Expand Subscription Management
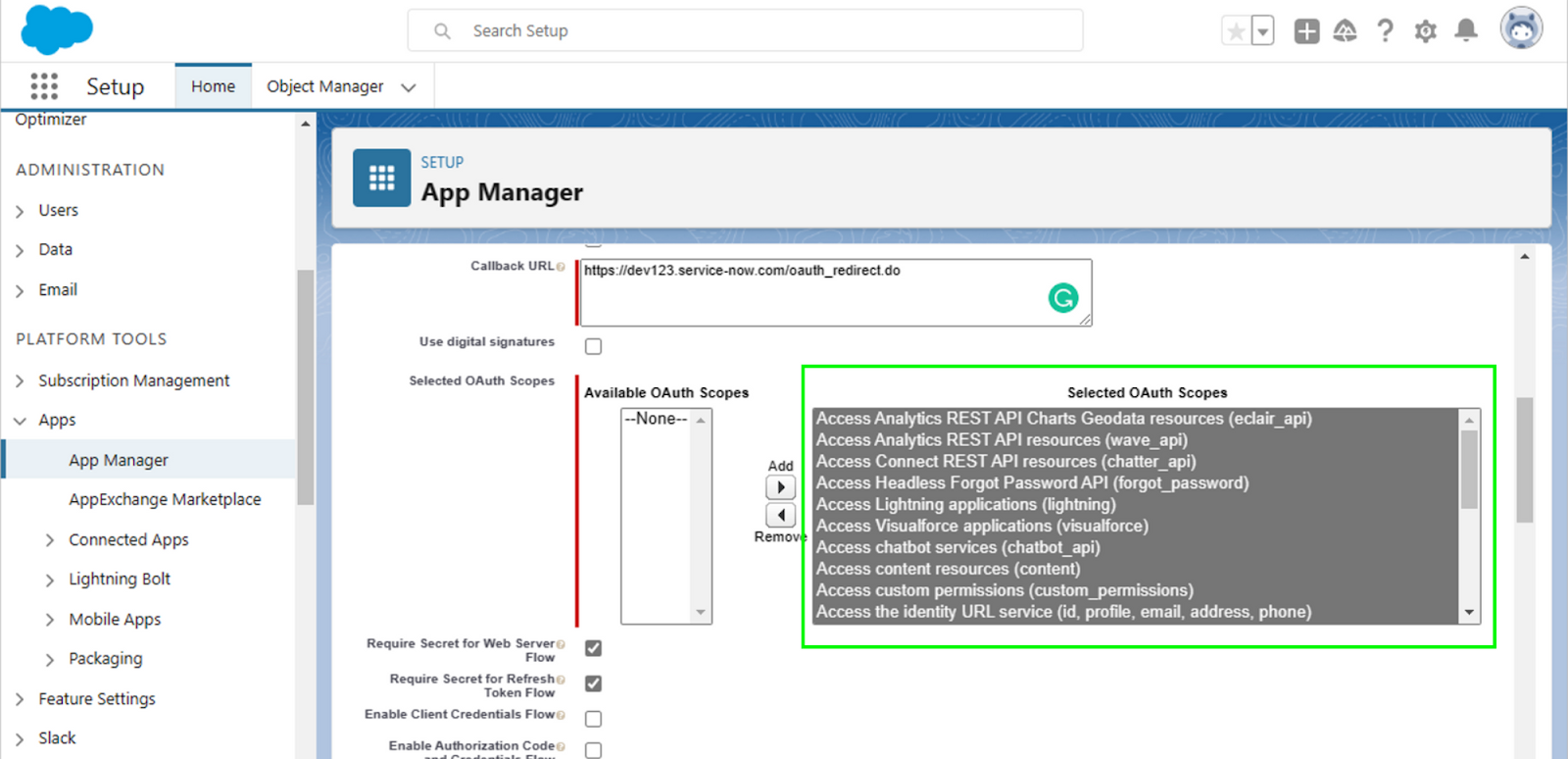Screen dimensions: 1568x759 click(x=20, y=380)
